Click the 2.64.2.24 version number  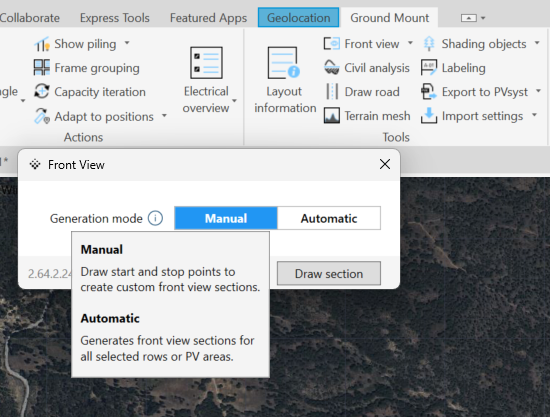(x=50, y=274)
